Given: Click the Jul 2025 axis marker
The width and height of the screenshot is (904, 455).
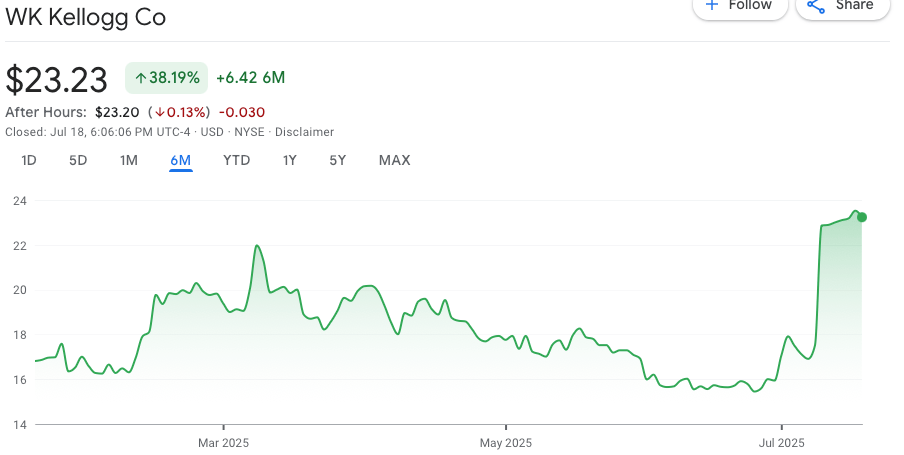Looking at the screenshot, I should [781, 443].
